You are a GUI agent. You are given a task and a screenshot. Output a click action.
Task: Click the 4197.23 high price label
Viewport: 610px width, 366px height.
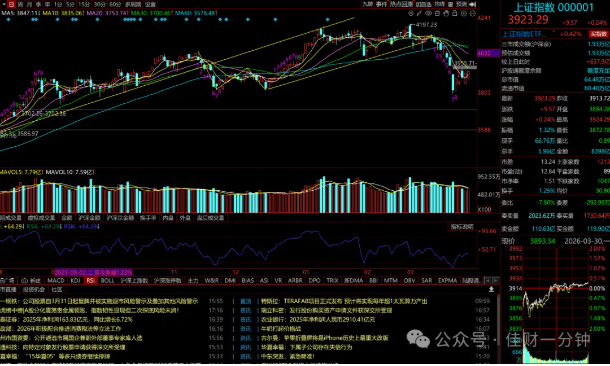pos(426,25)
